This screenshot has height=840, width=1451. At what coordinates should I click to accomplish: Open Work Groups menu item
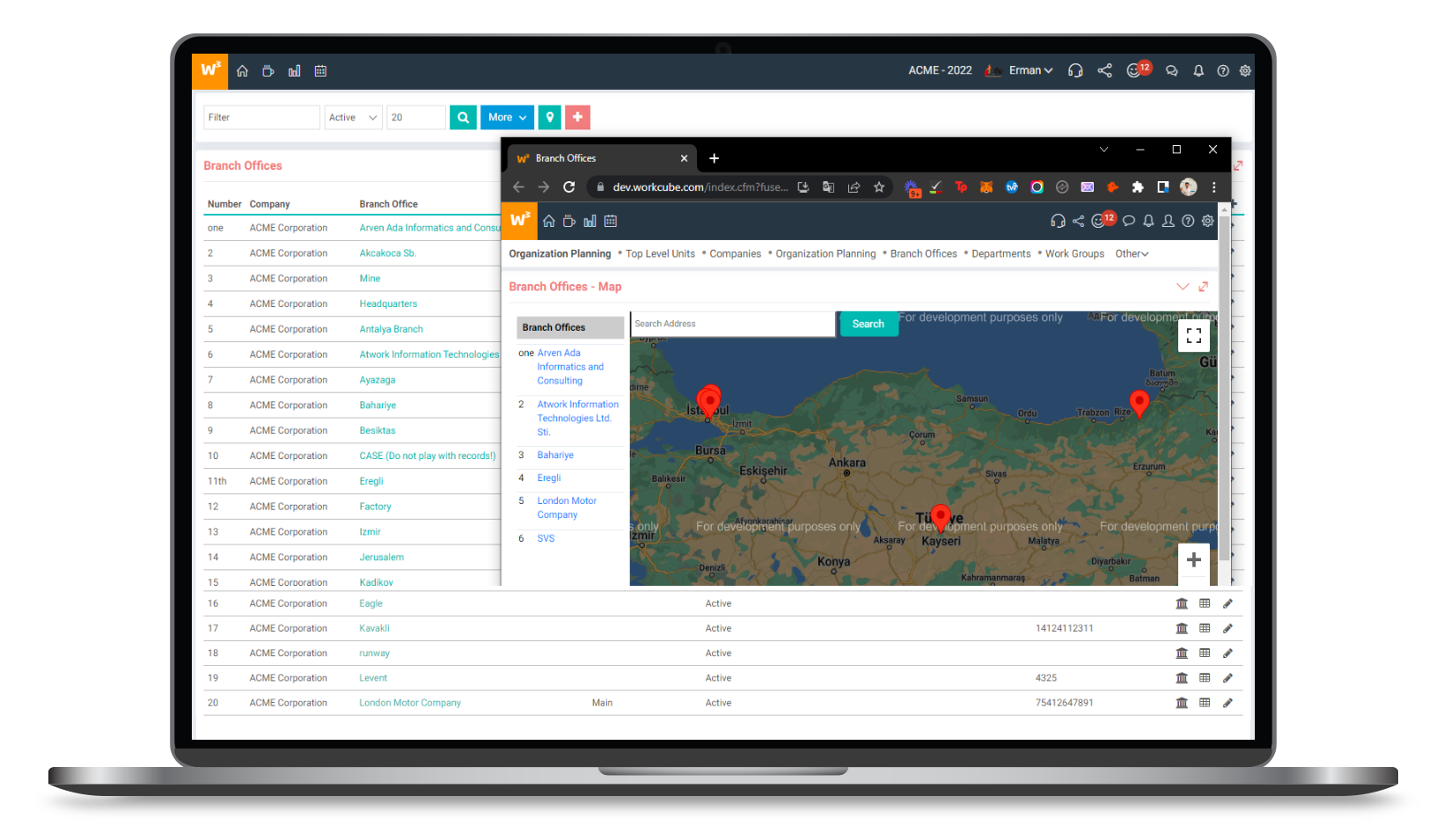1074,253
